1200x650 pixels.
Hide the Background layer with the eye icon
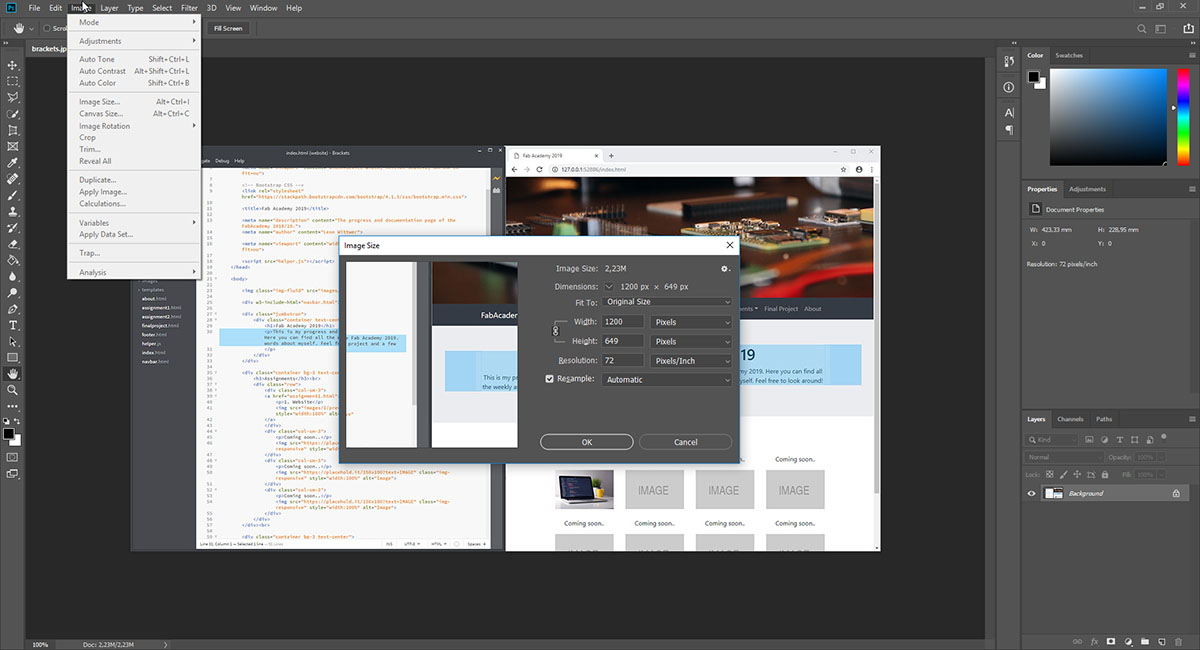1032,494
